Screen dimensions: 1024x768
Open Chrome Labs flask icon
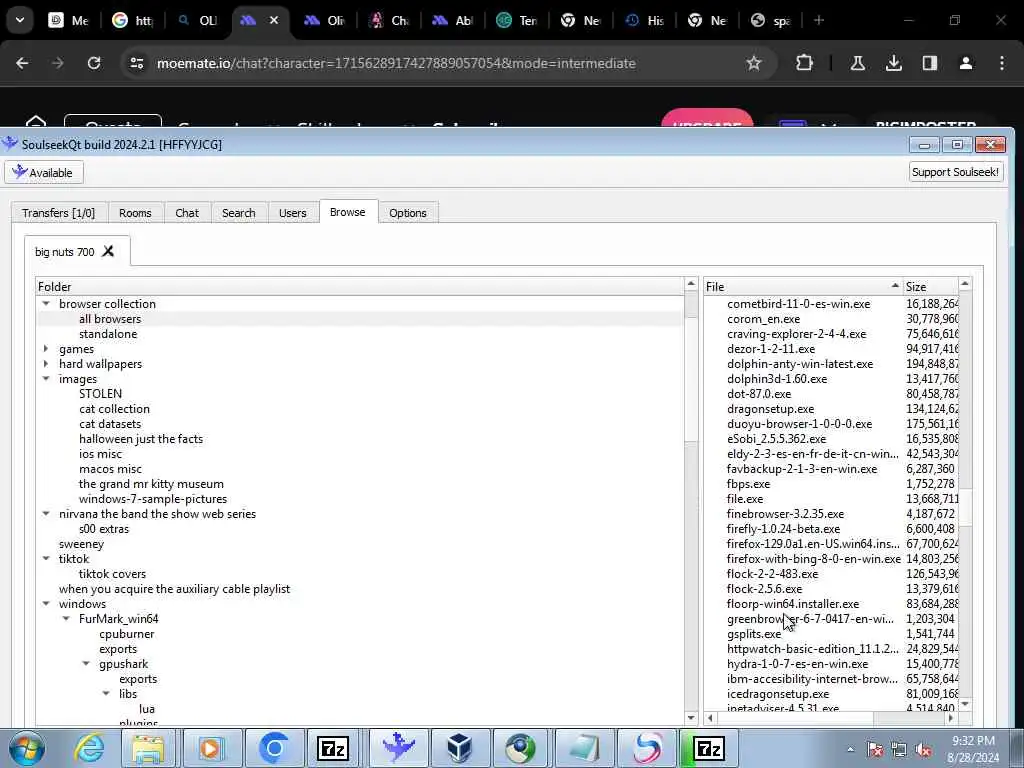858,63
